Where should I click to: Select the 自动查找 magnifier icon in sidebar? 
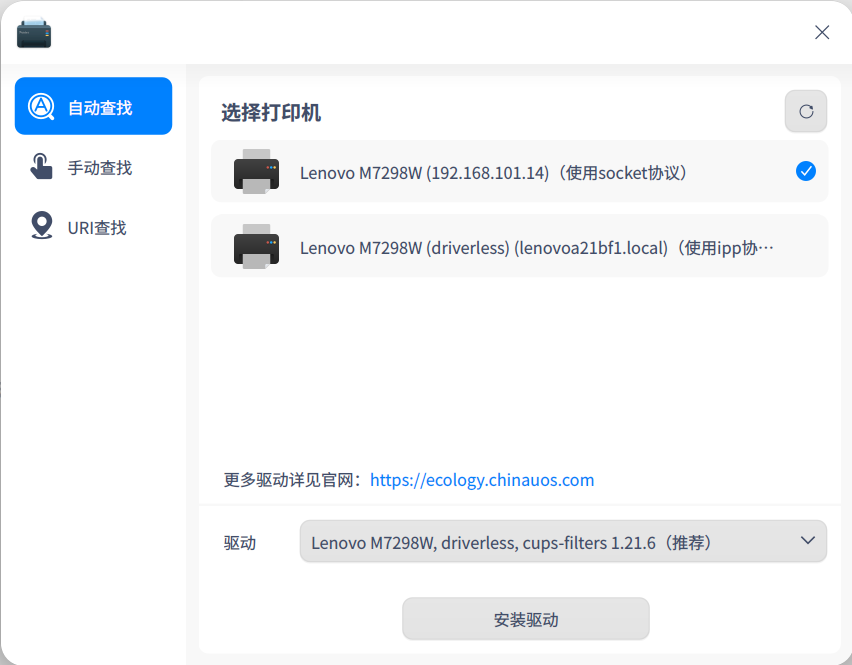(x=40, y=106)
